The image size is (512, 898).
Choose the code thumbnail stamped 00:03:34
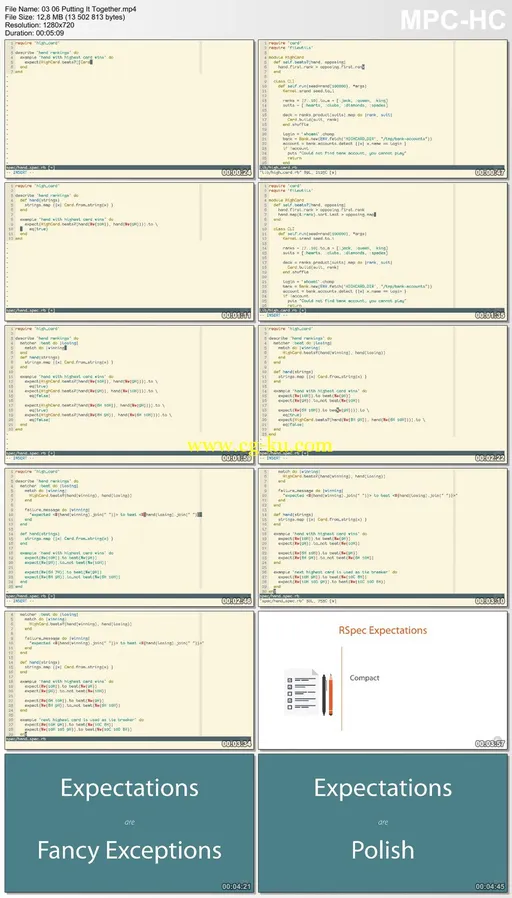point(129,680)
